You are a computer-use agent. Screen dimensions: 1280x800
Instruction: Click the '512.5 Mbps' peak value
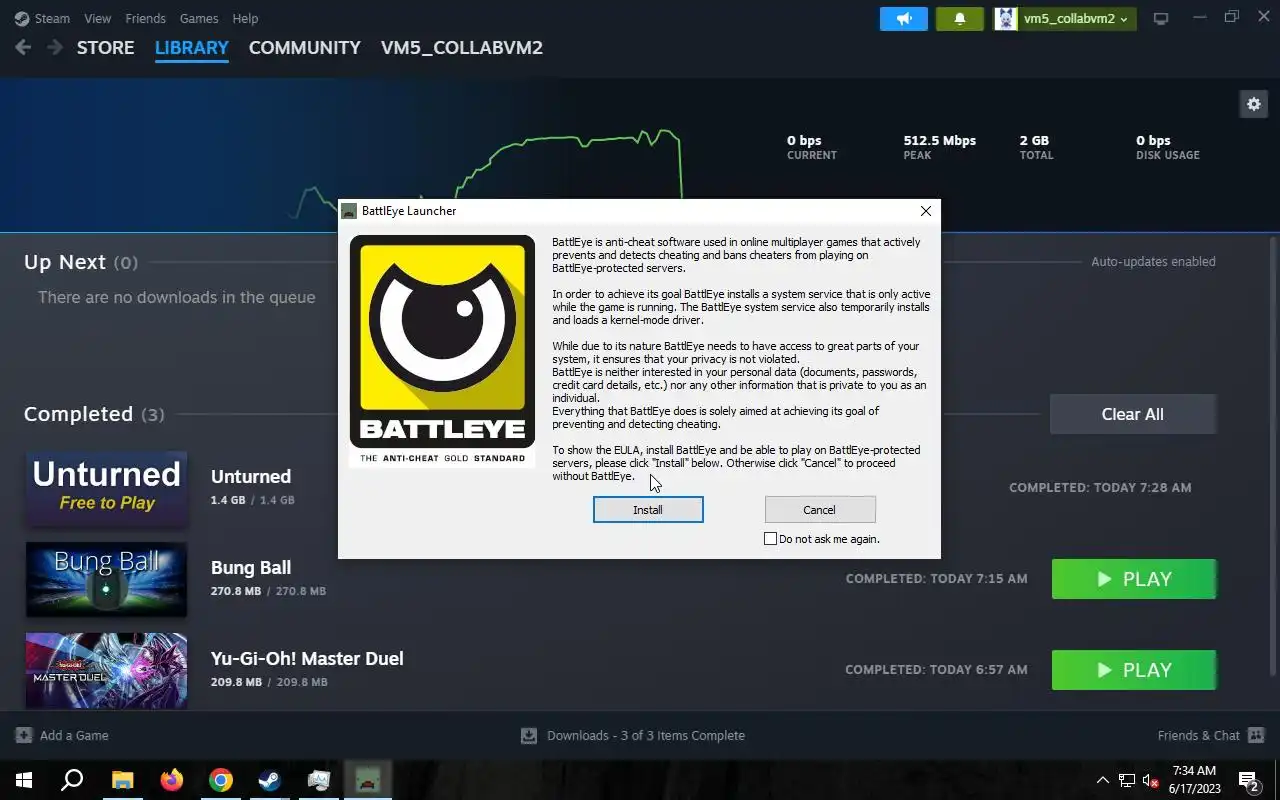coord(940,140)
